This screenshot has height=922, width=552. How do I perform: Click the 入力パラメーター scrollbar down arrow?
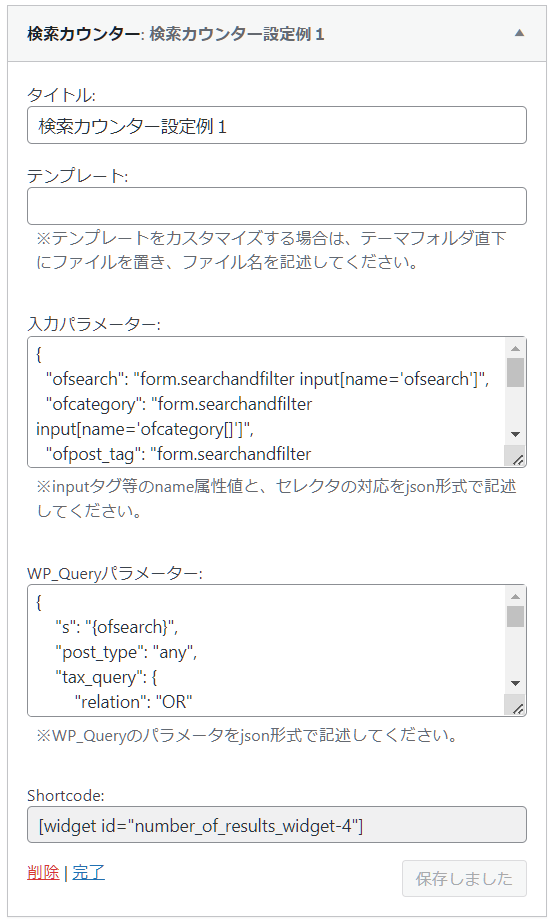(516, 435)
